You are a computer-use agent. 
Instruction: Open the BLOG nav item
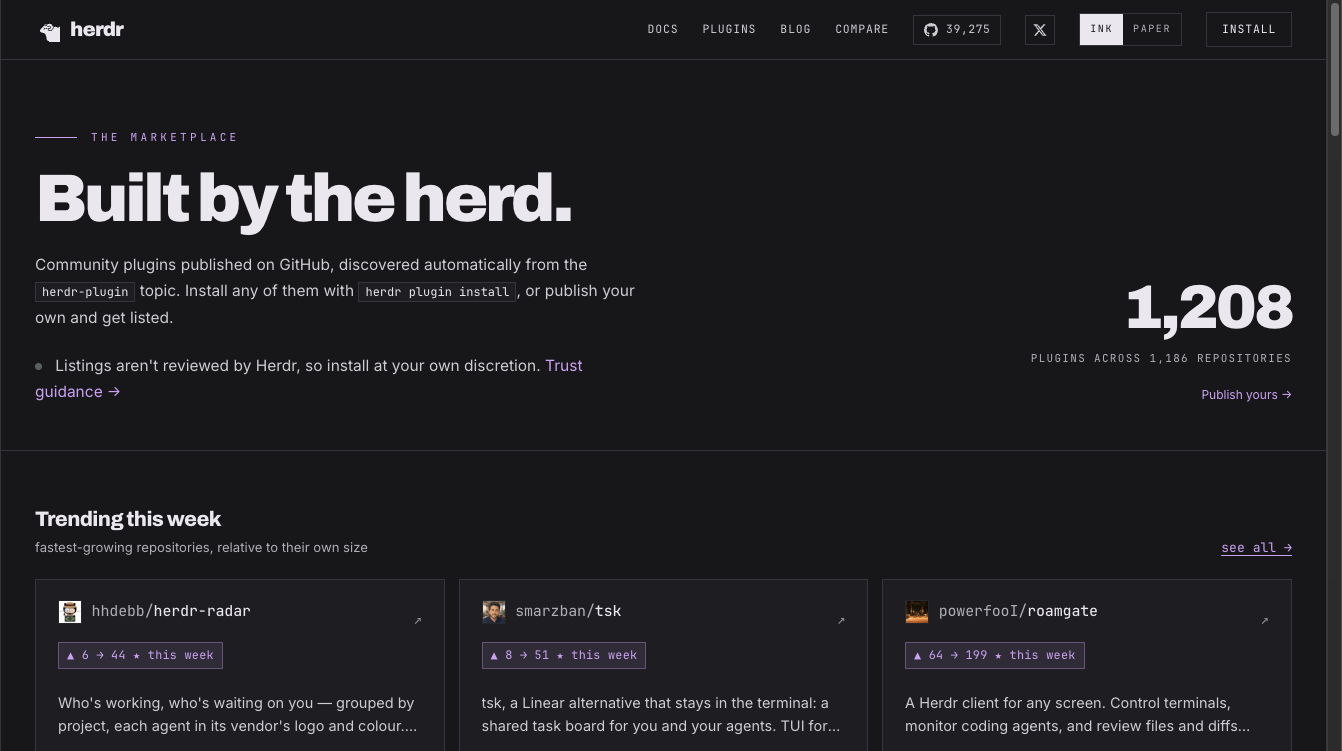pos(796,29)
